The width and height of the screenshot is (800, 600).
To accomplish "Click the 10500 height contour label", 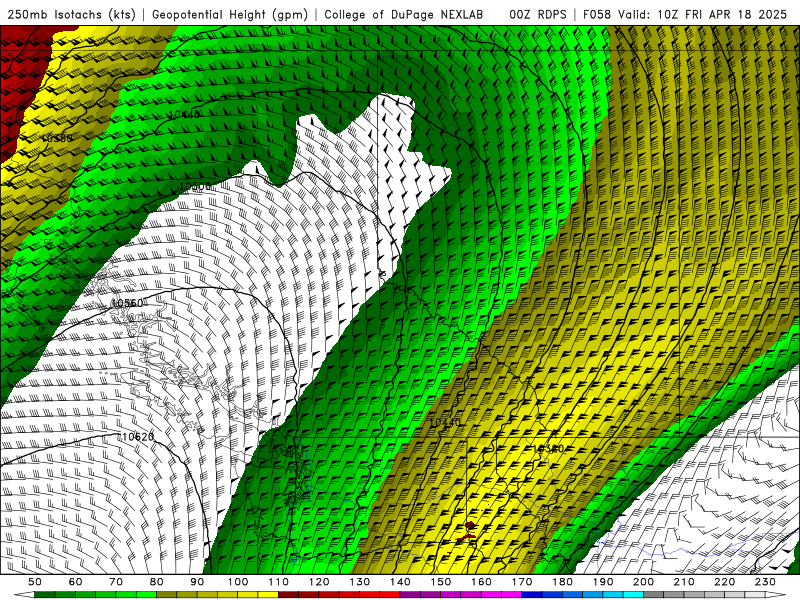I will coord(195,187).
